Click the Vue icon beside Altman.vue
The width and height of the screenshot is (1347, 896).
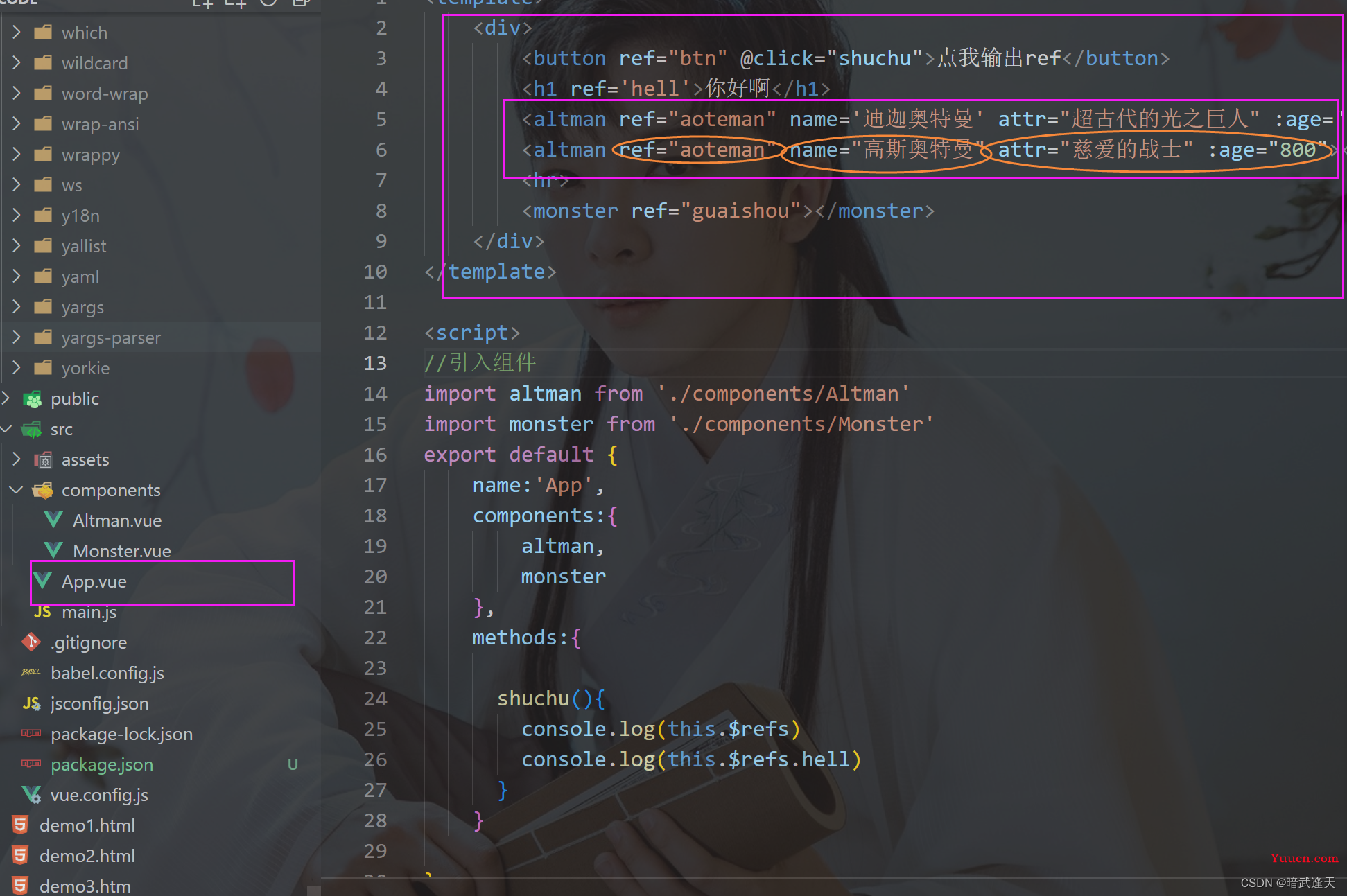point(53,520)
